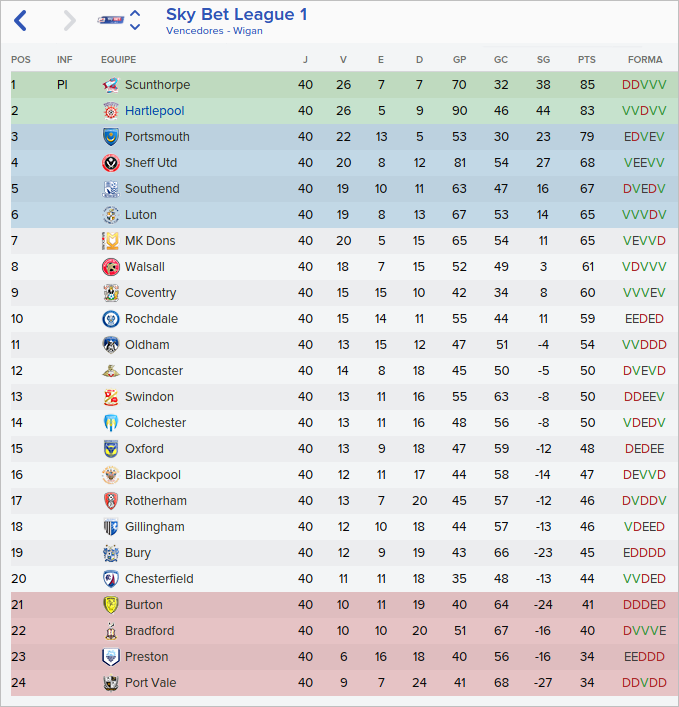Sort table by the PTS column

(x=586, y=60)
